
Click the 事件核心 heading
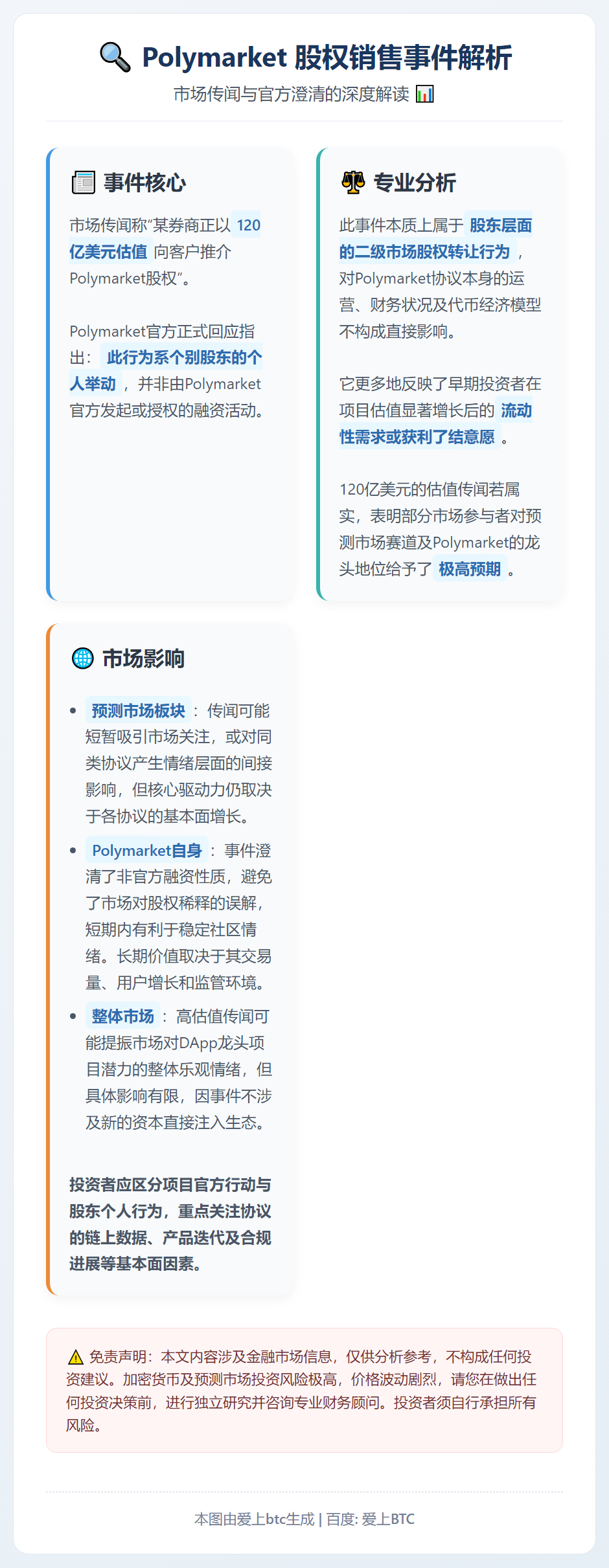coord(144,183)
